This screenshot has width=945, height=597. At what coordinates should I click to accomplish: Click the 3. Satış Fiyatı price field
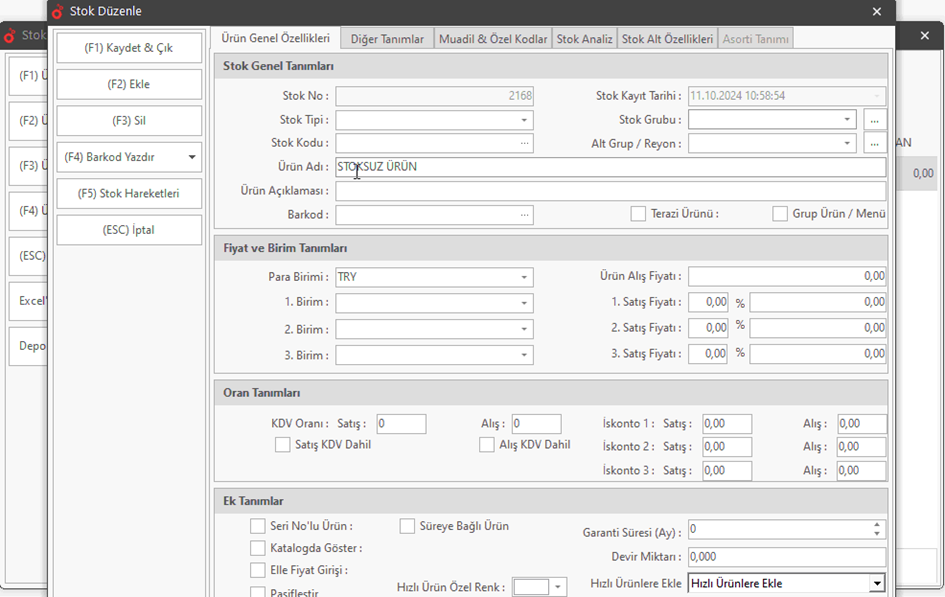click(x=817, y=354)
